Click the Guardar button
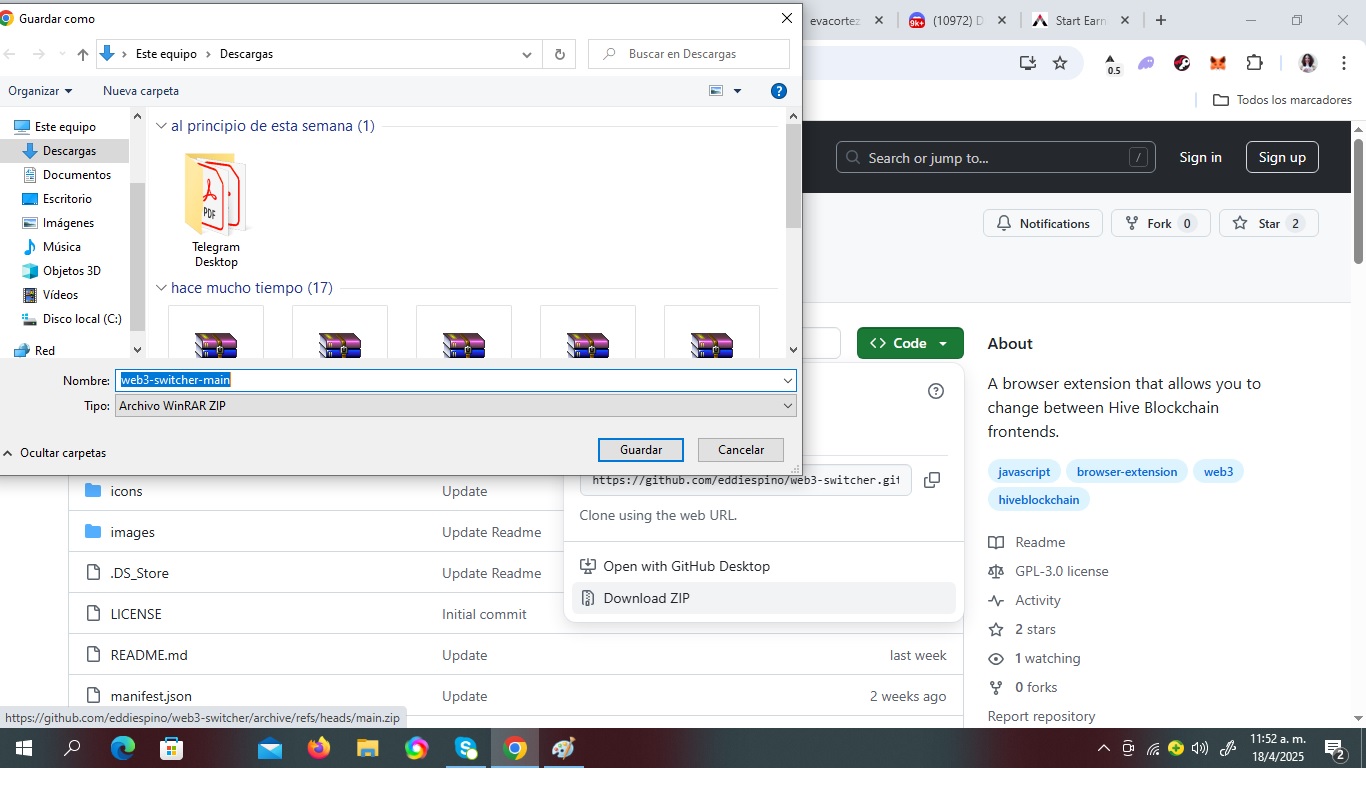This screenshot has height=800, width=1366. point(641,450)
